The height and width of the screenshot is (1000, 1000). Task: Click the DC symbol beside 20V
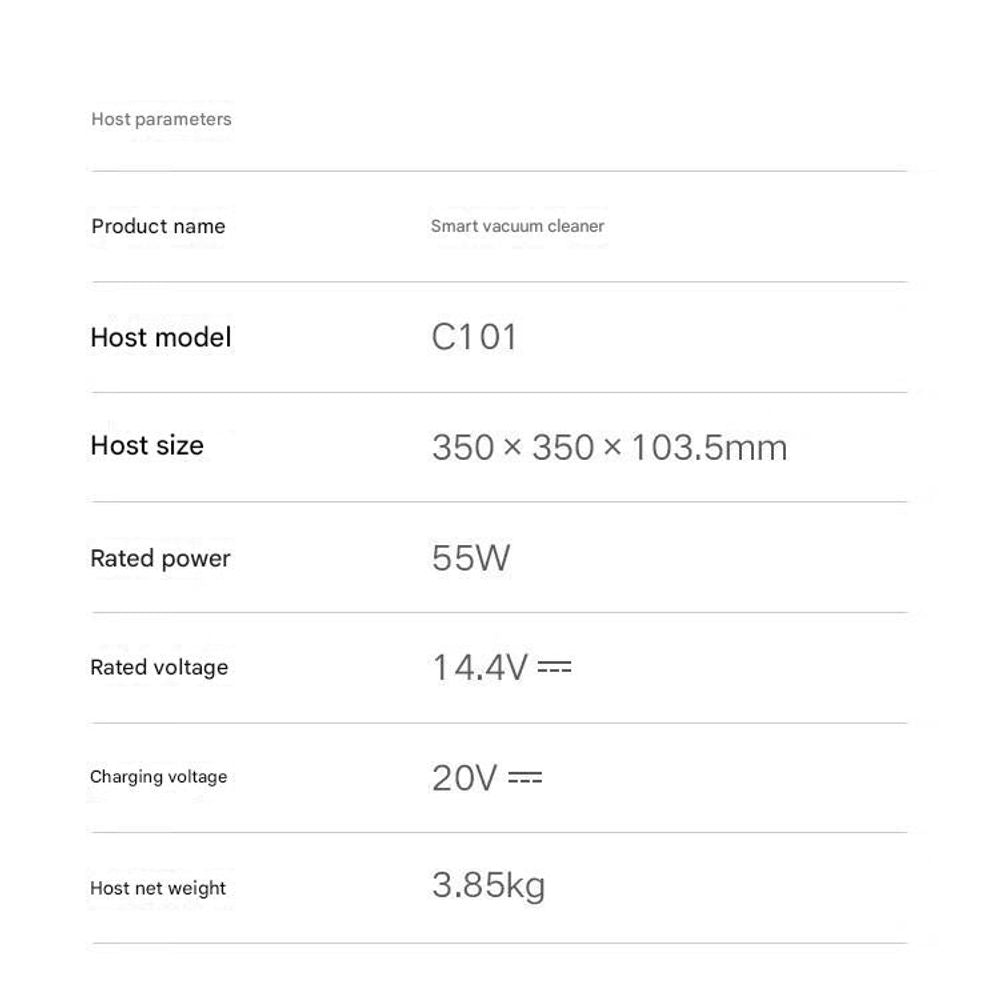pos(525,777)
